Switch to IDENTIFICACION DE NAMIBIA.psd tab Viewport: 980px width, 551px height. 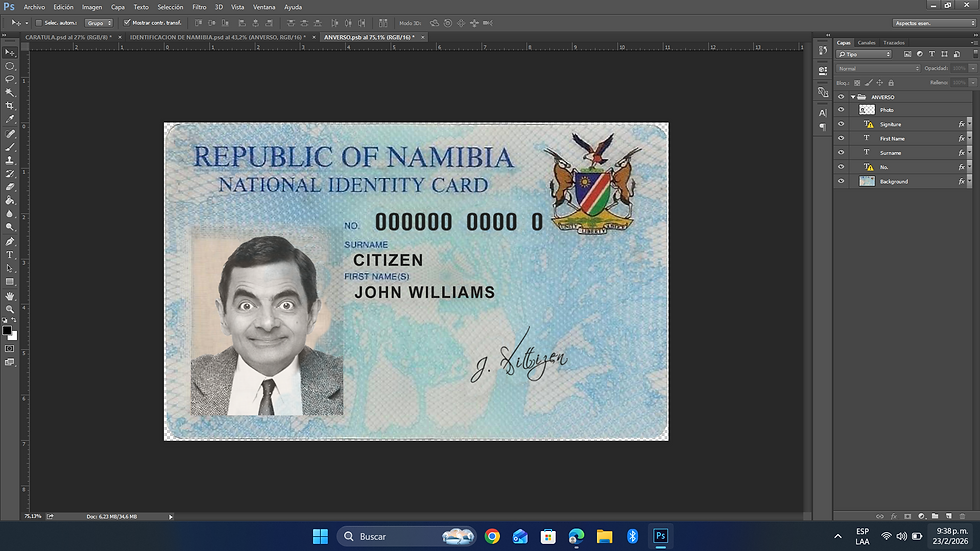coord(218,37)
